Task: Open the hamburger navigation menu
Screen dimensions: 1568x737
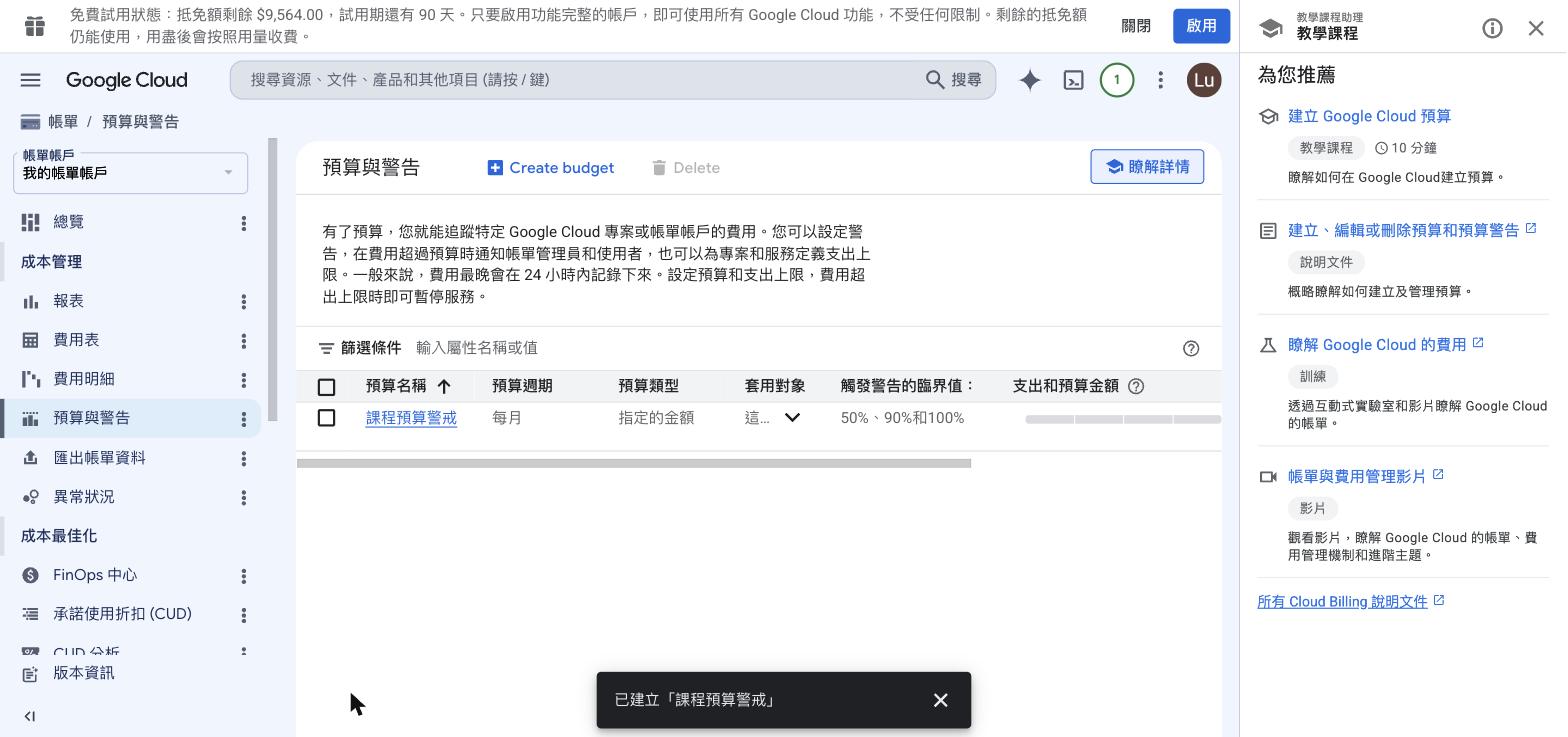Action: (x=30, y=80)
